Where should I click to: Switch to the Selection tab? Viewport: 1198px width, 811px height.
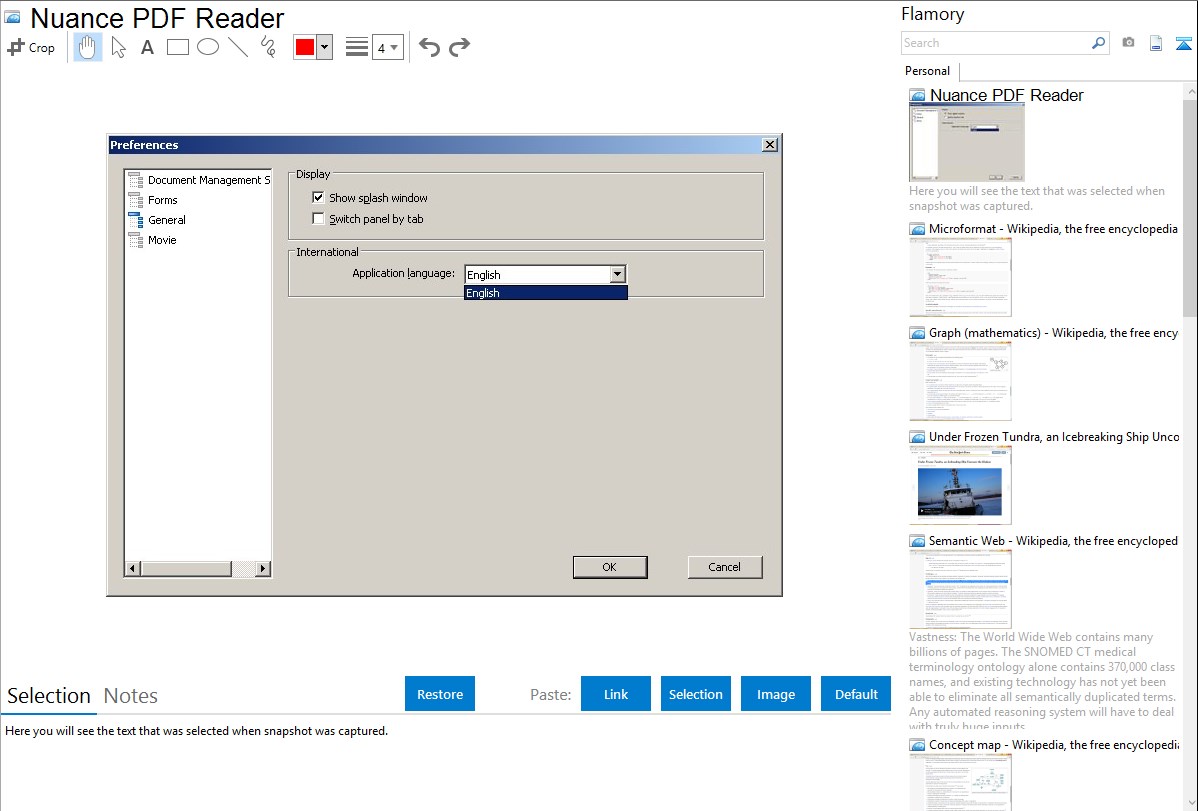coord(49,696)
